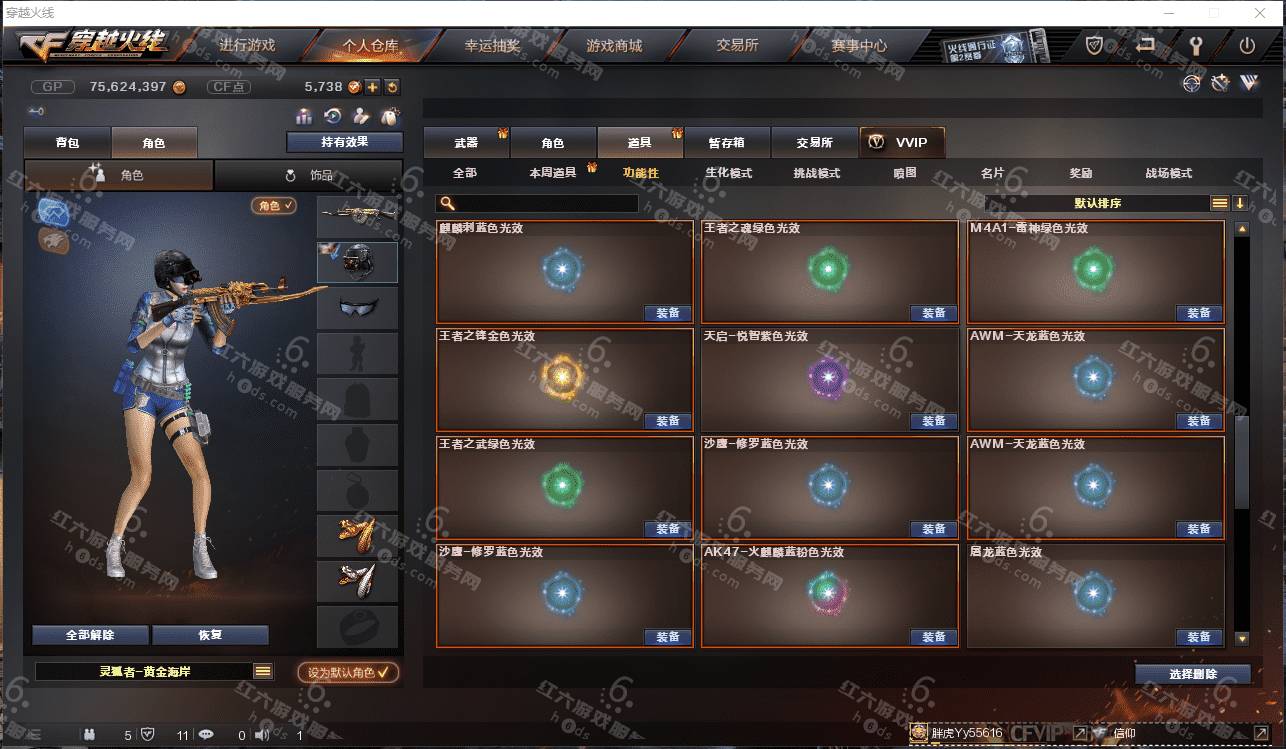
Task: Click the scroll down arrow of item list
Action: coord(1242,638)
